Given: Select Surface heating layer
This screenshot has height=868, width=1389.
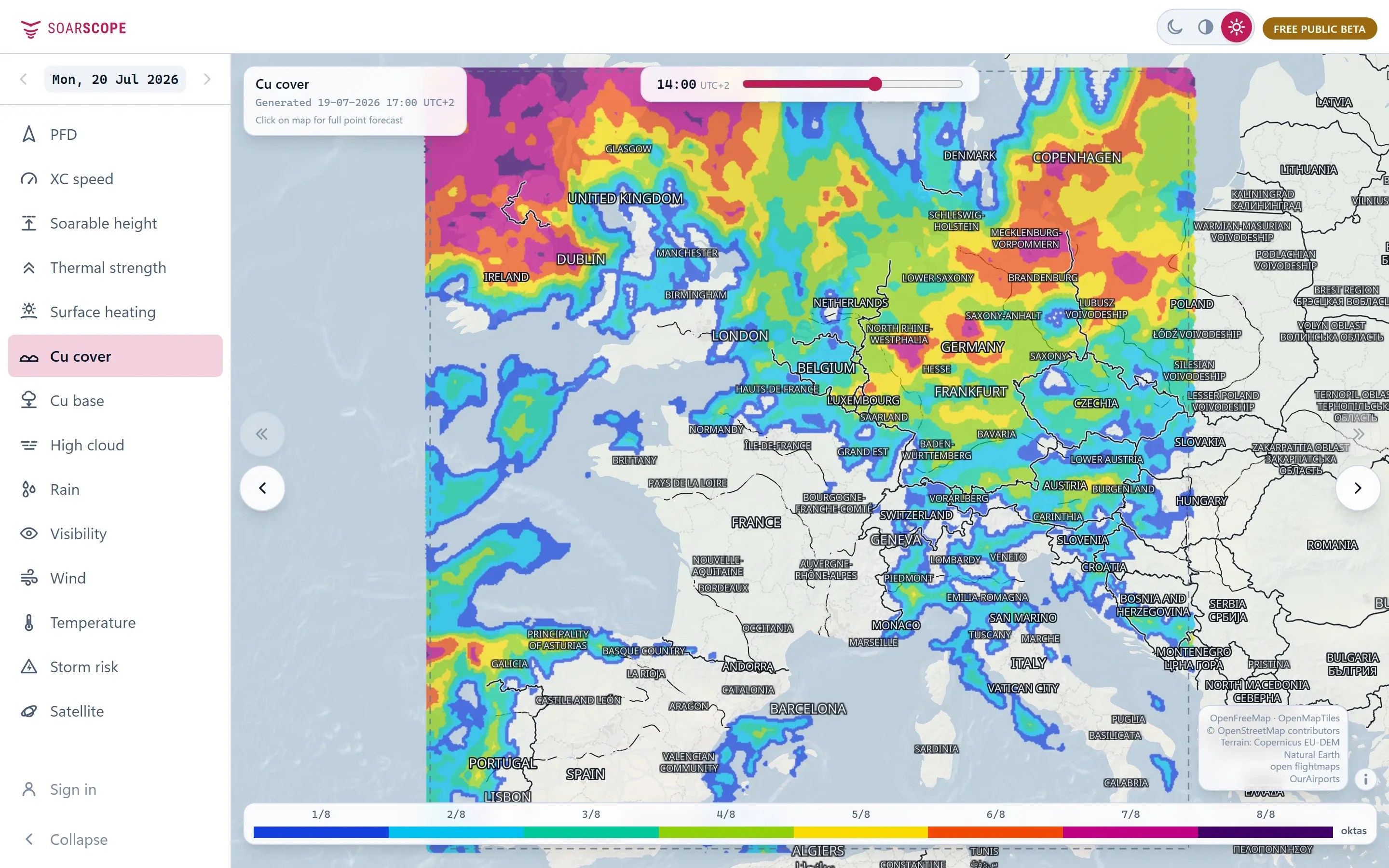Looking at the screenshot, I should pyautogui.click(x=115, y=312).
